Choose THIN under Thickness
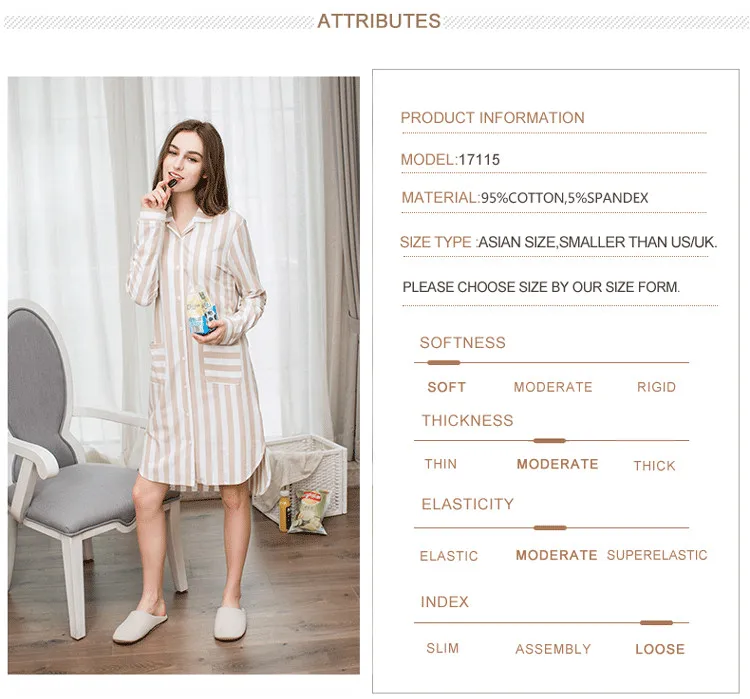This screenshot has height=699, width=750. tap(441, 464)
